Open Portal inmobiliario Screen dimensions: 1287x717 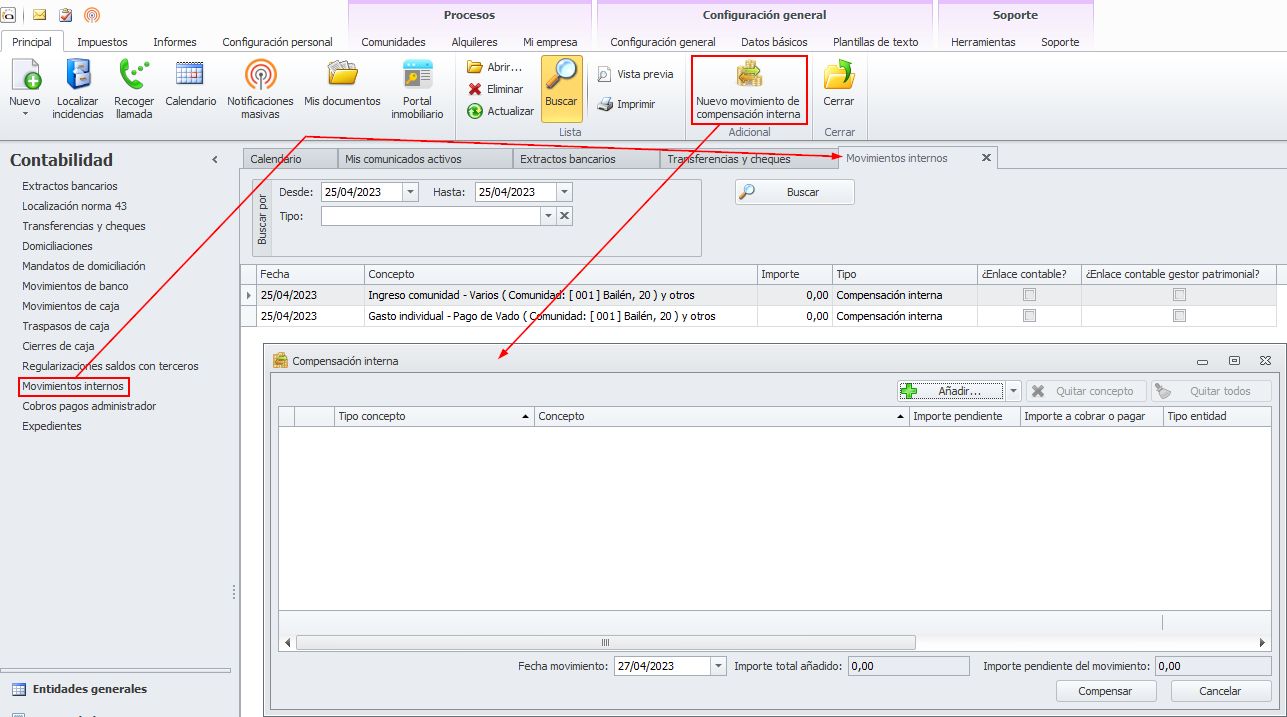tap(417, 89)
